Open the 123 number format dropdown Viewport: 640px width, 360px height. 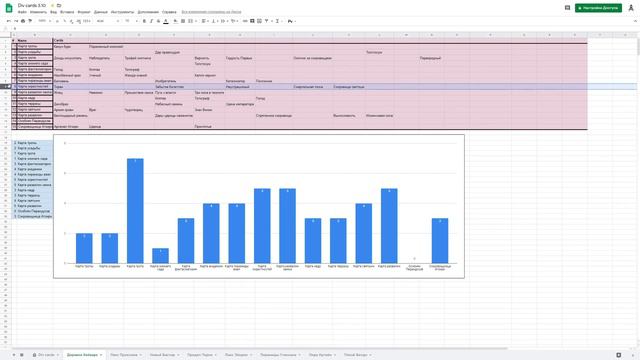point(87,21)
